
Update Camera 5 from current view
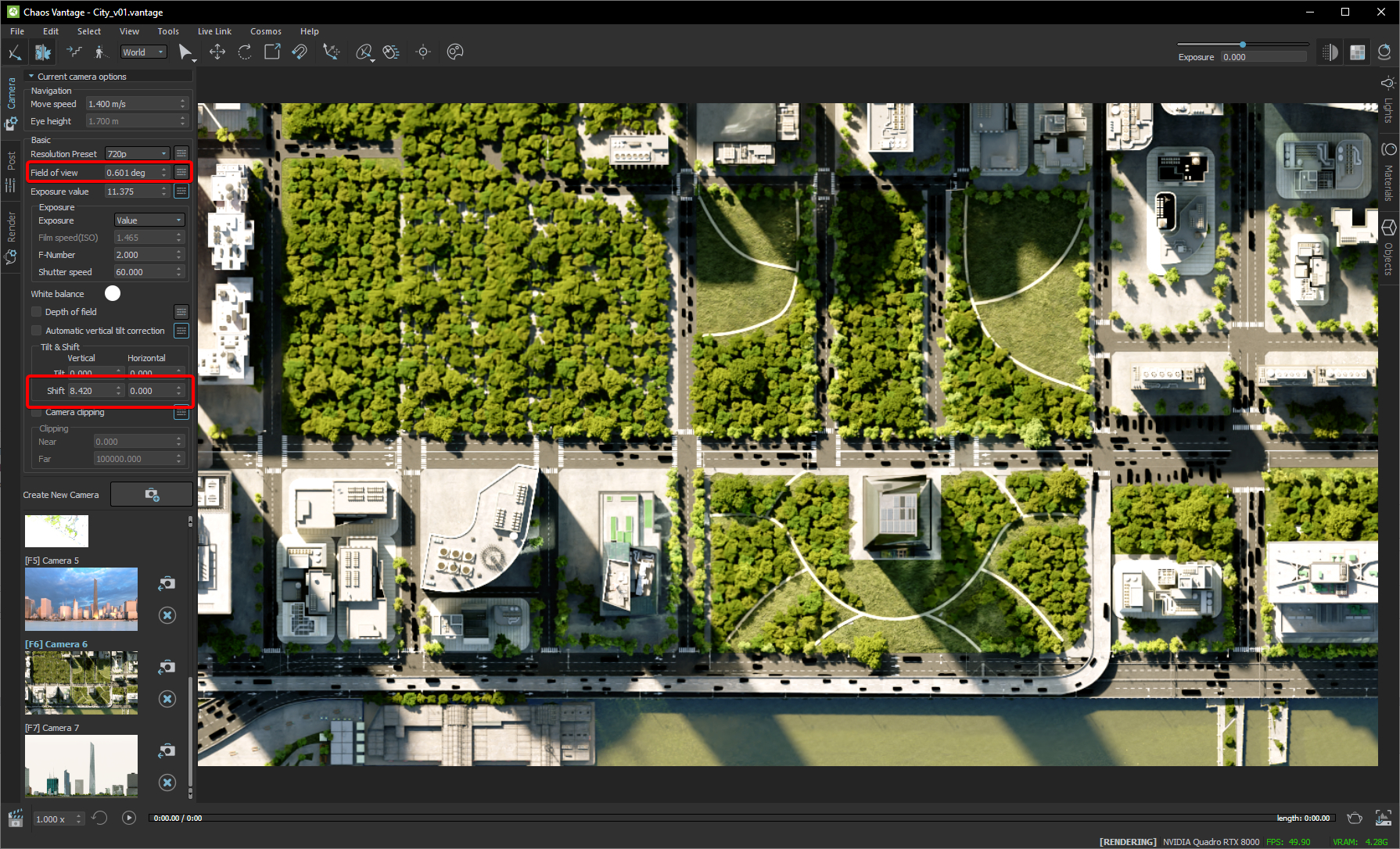pos(167,583)
